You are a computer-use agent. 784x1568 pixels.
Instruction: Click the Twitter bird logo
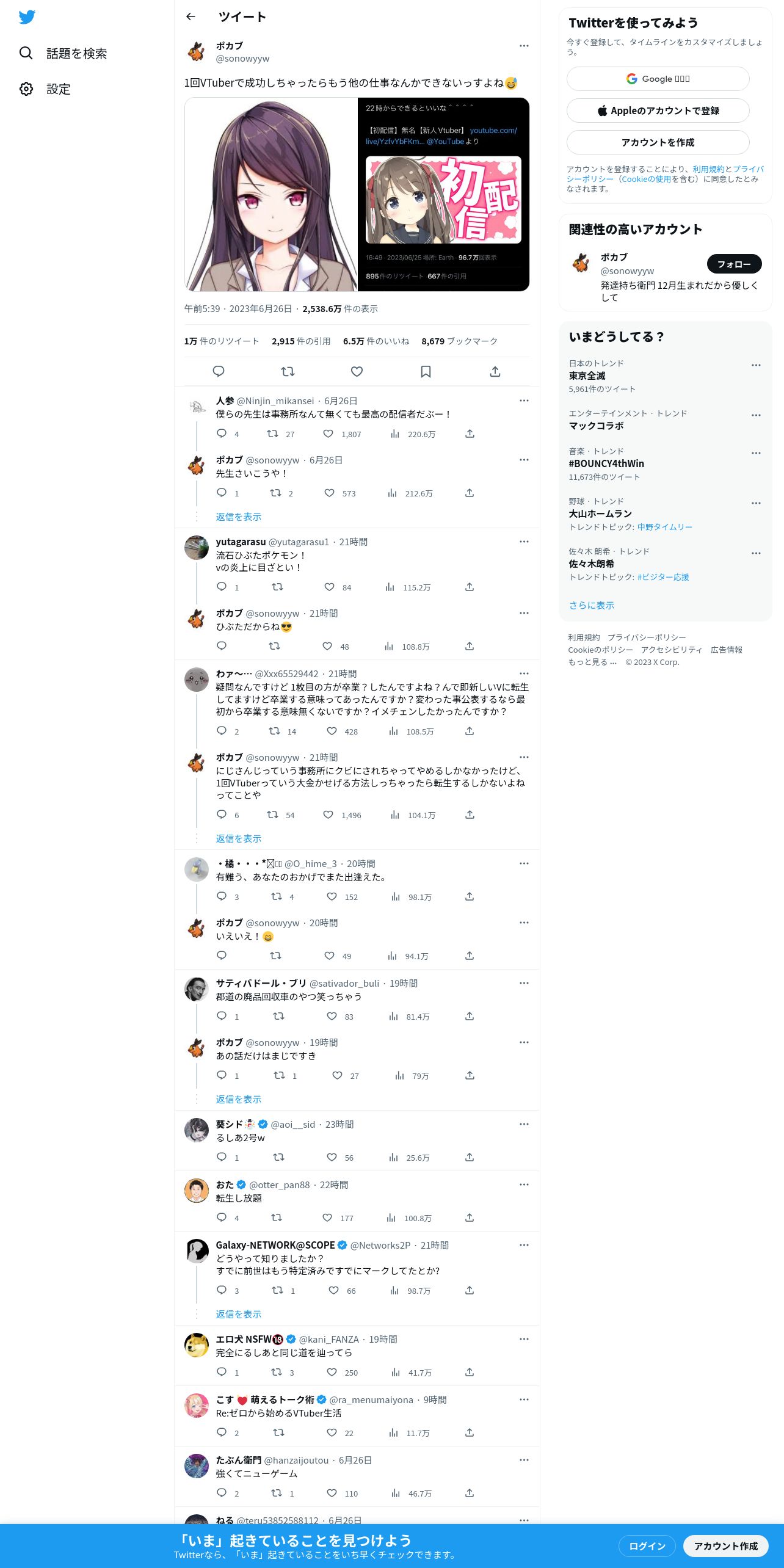click(x=27, y=16)
